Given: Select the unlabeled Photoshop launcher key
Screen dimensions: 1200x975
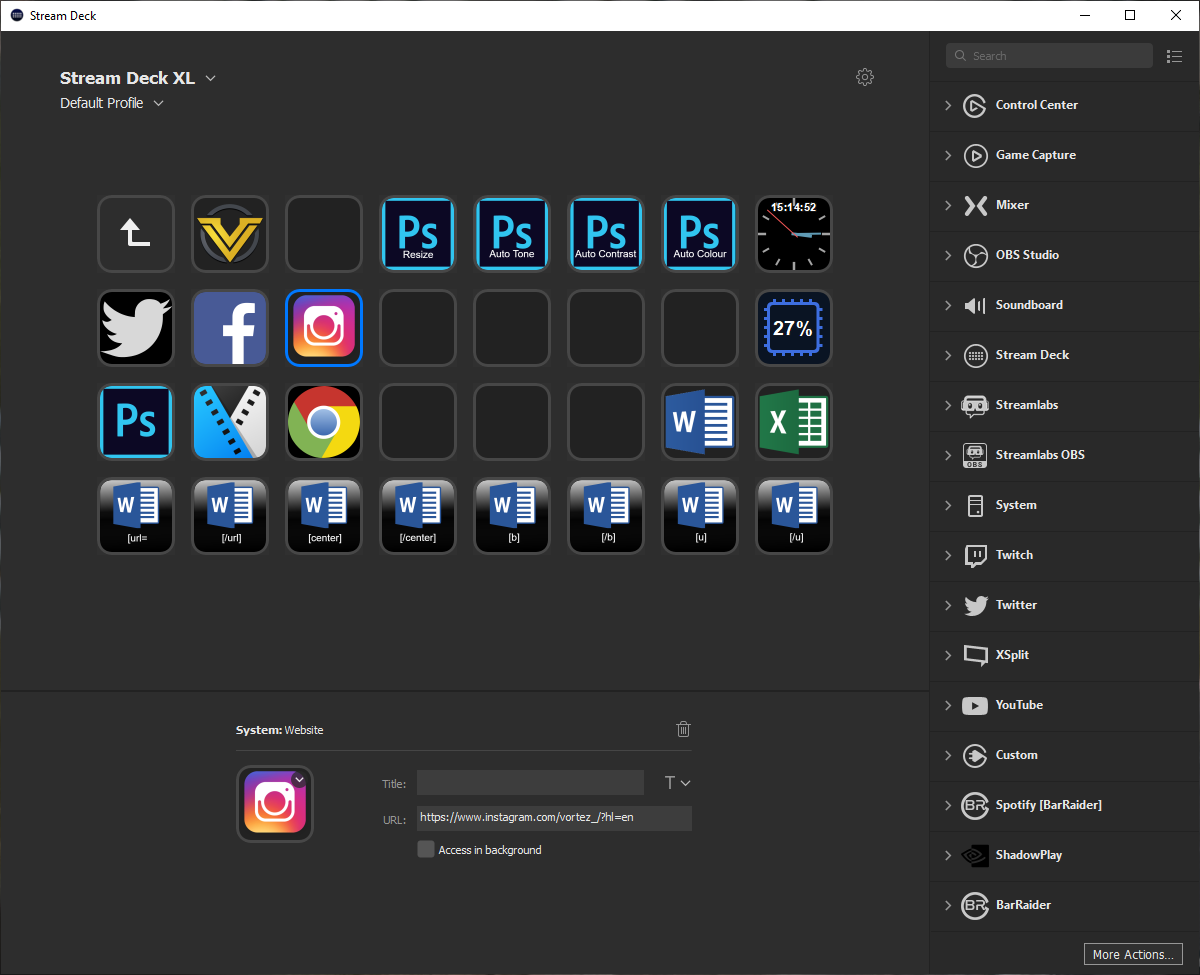Looking at the screenshot, I should point(136,422).
